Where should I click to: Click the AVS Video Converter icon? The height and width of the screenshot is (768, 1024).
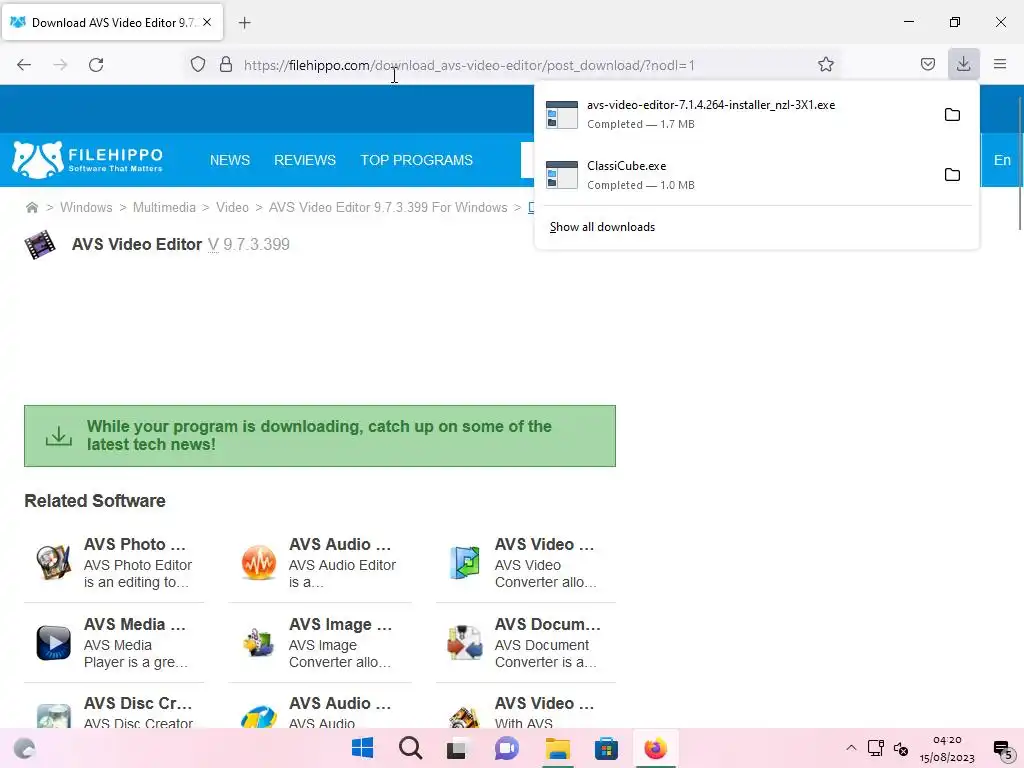point(464,562)
